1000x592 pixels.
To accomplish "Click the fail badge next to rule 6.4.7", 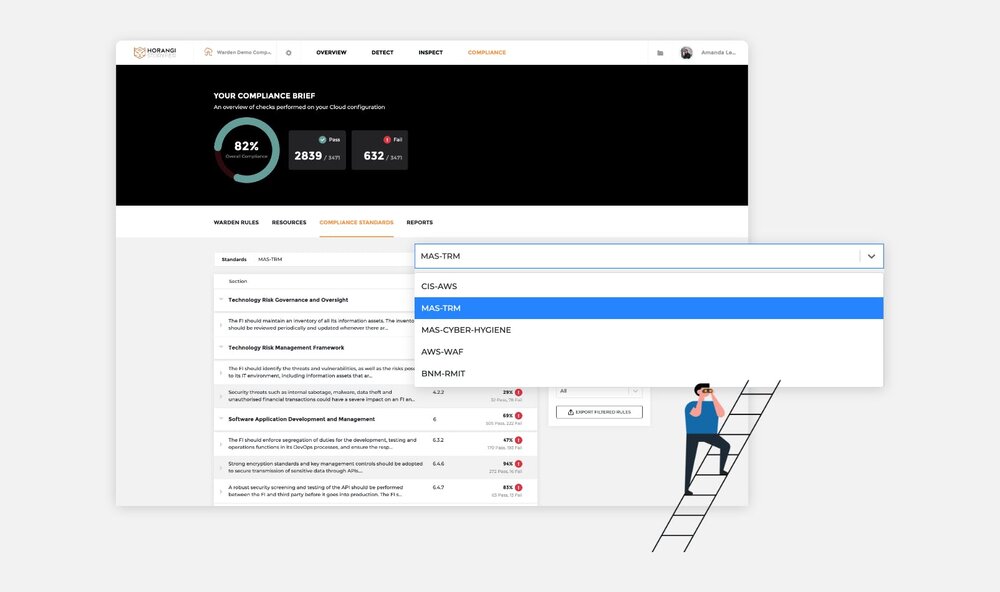I will pos(518,486).
